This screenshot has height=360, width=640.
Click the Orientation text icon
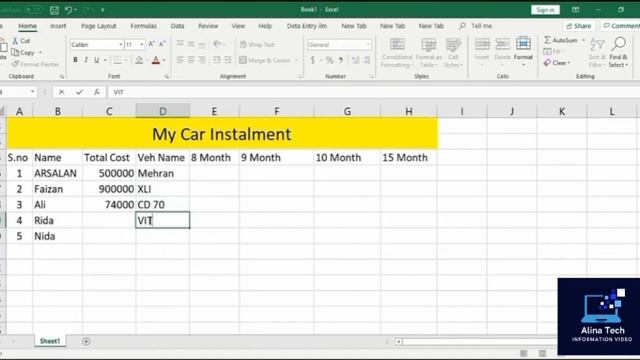pyautogui.click(x=218, y=44)
